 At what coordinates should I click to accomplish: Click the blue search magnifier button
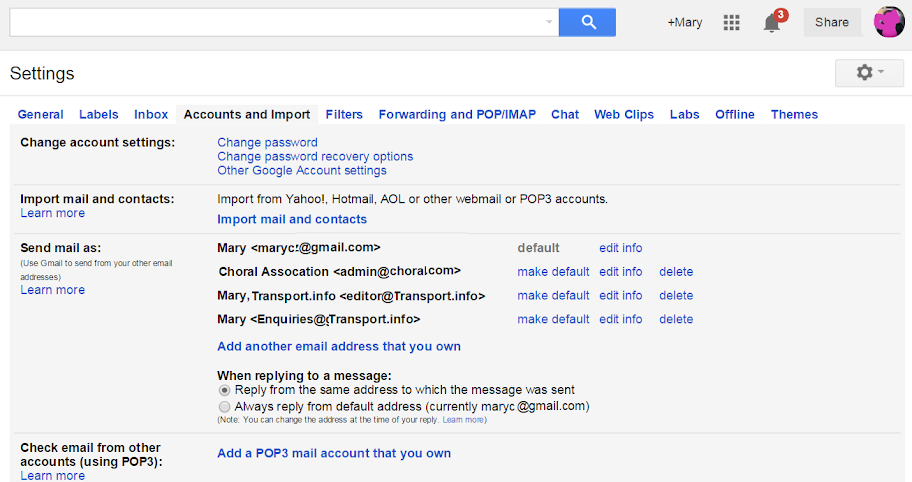(x=587, y=22)
